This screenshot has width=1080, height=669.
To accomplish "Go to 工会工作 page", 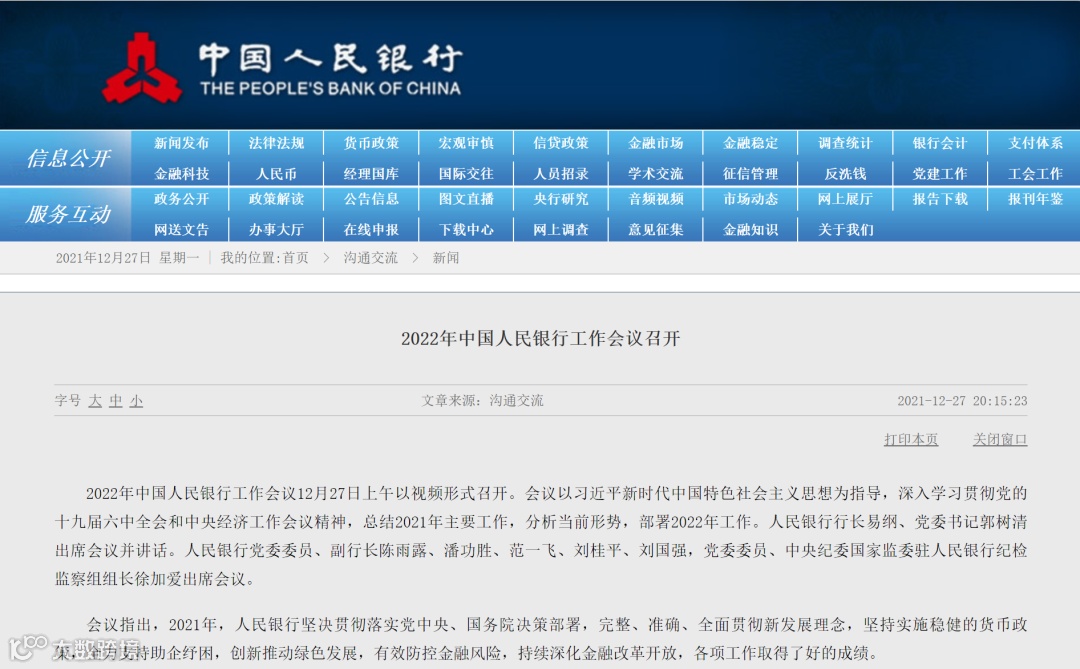I will [x=1035, y=174].
